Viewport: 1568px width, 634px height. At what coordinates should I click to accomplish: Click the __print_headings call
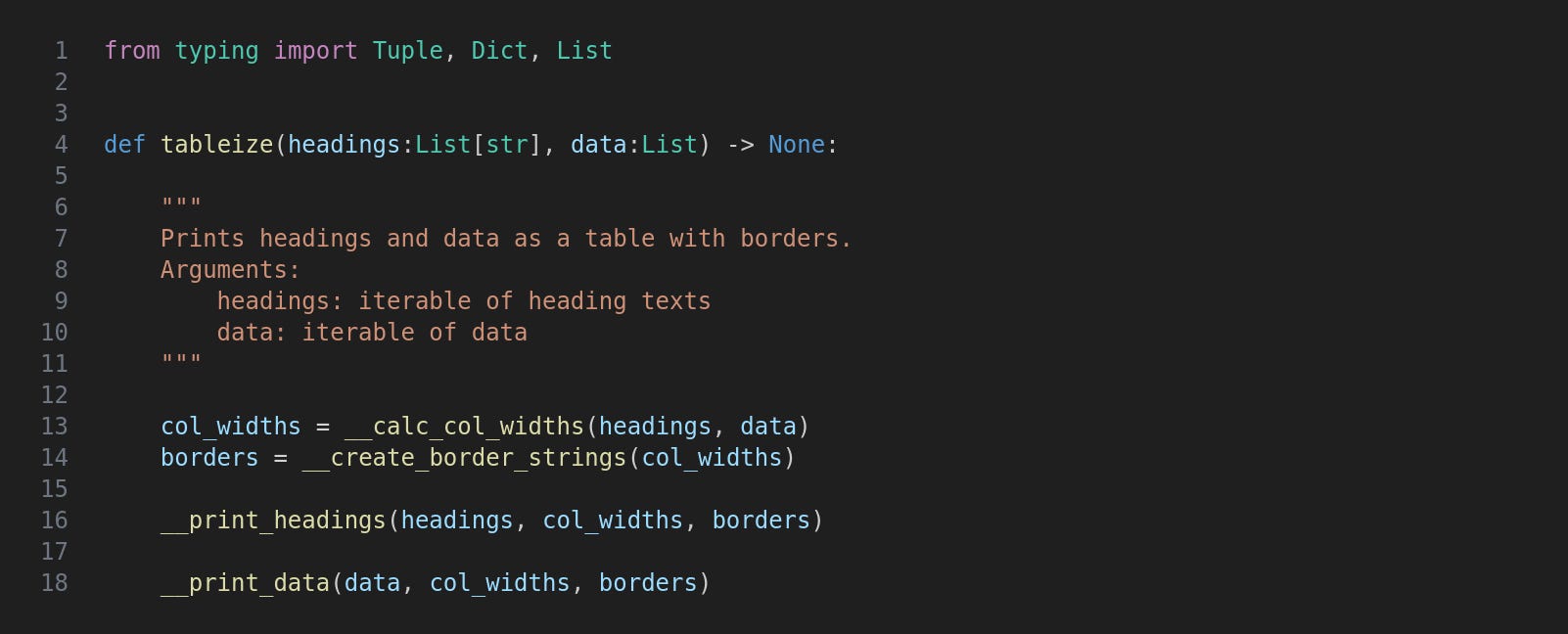(x=273, y=521)
